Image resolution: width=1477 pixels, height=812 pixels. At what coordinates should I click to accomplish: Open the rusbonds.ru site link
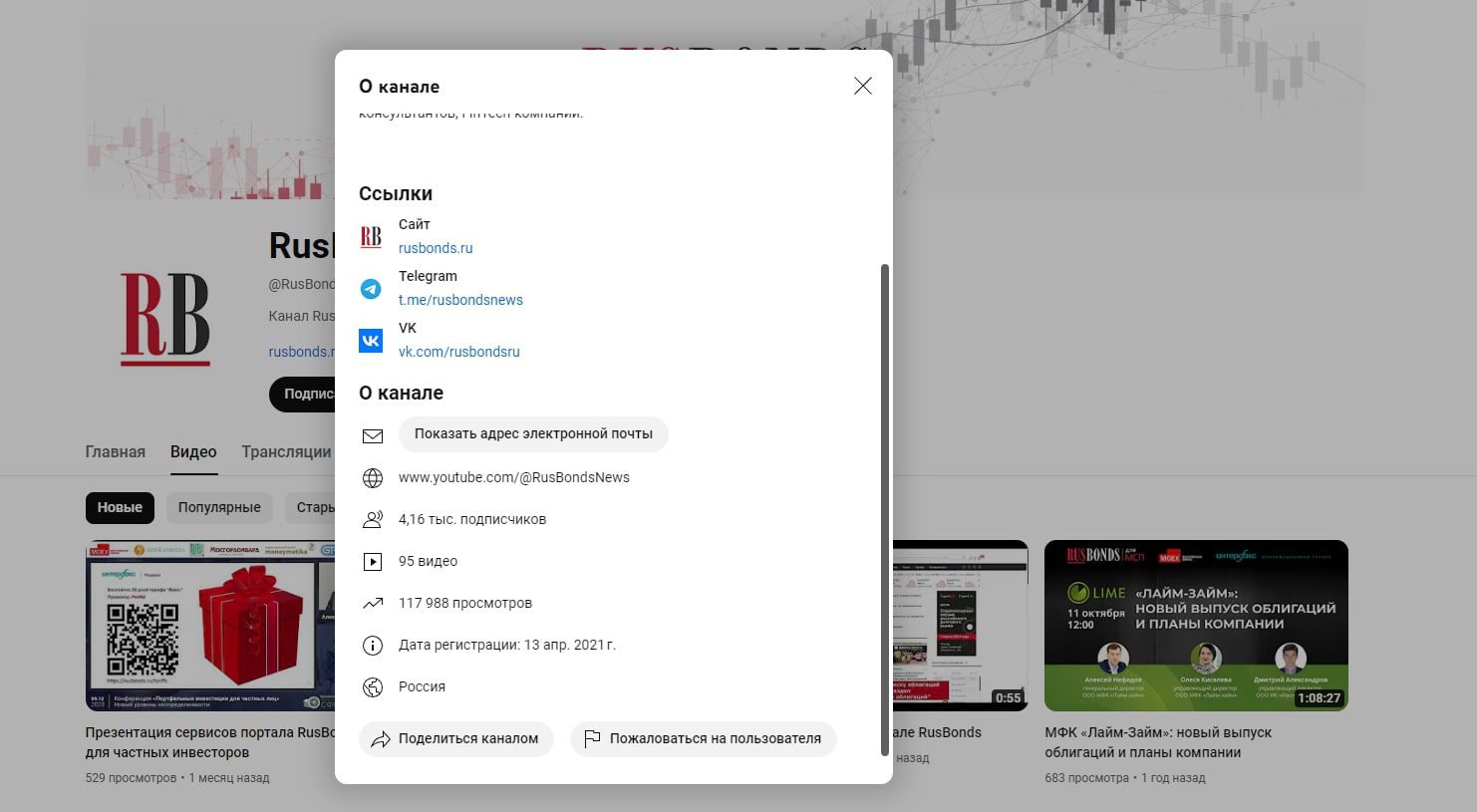[x=436, y=248]
